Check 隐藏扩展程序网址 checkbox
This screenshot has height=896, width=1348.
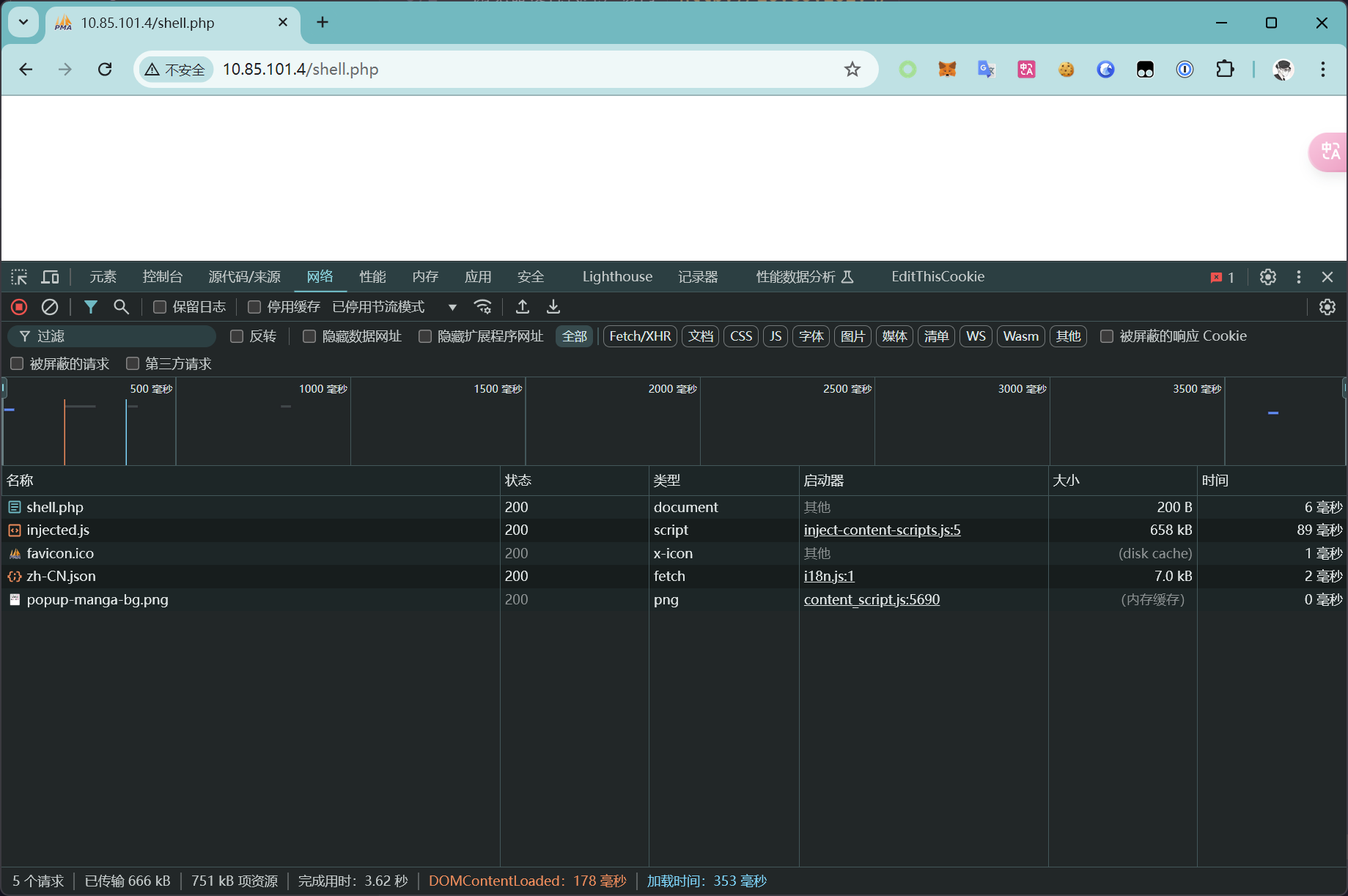(425, 336)
